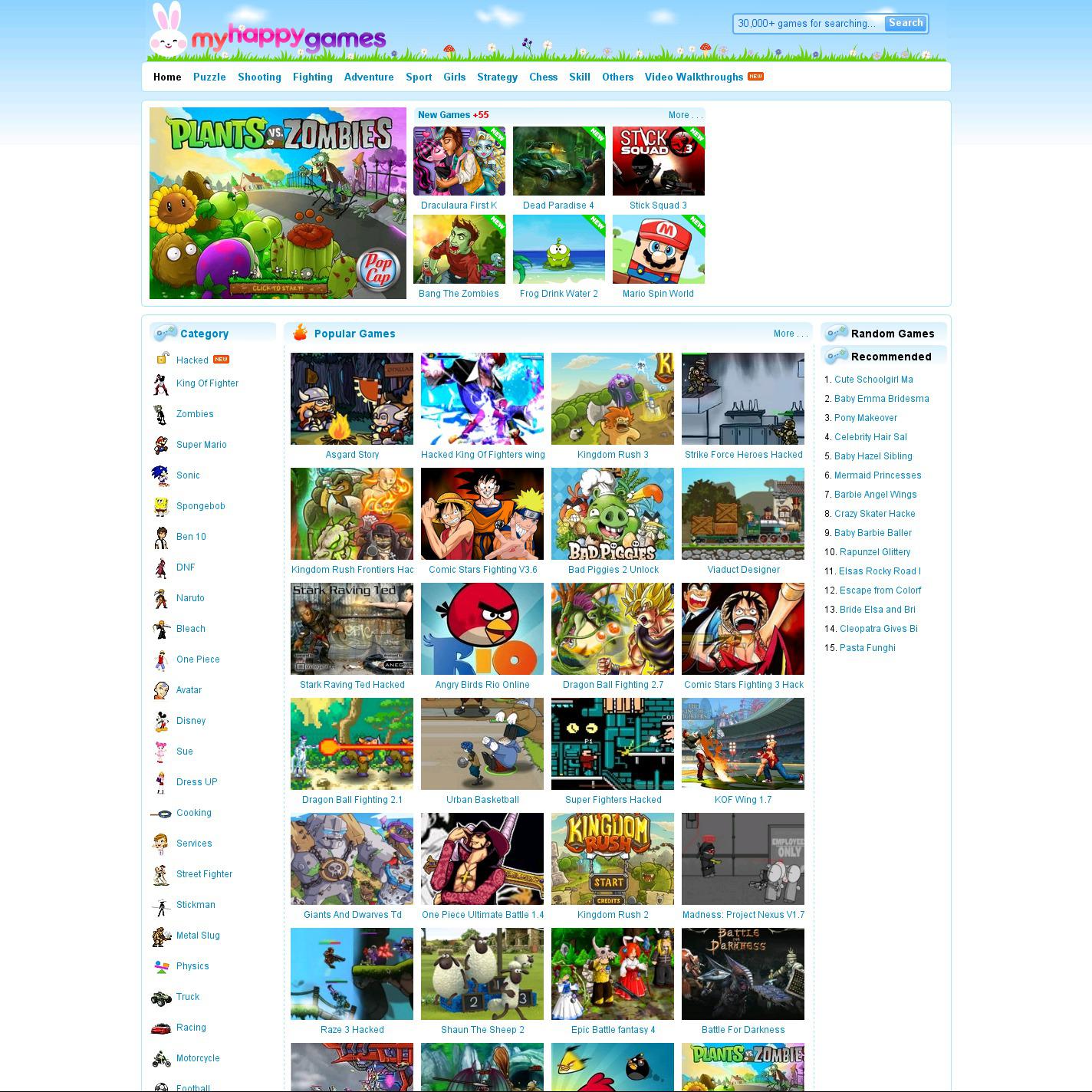Image resolution: width=1092 pixels, height=1092 pixels.
Task: Open the Mario Spin World thumbnail
Action: (x=659, y=249)
